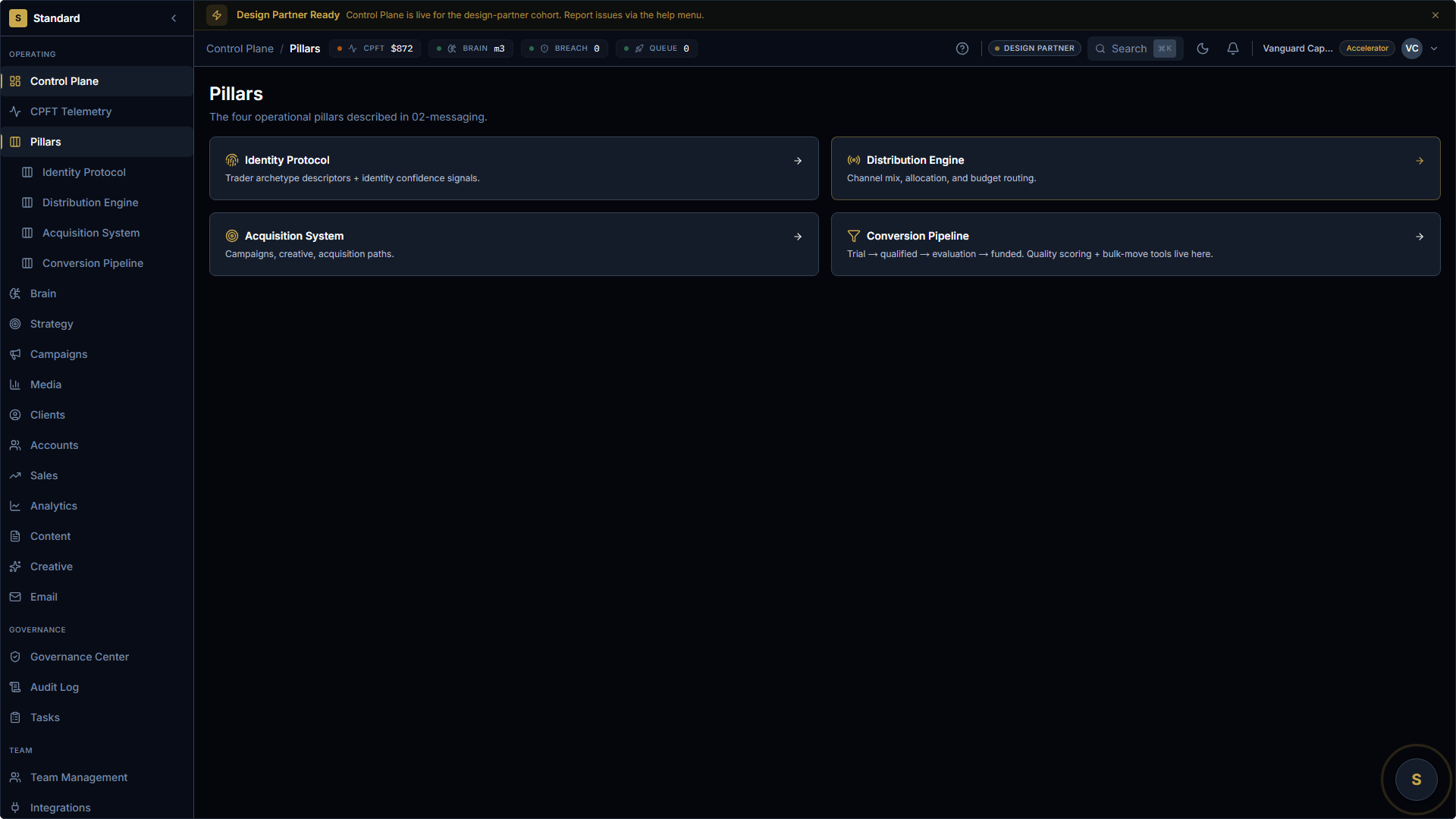Image resolution: width=1456 pixels, height=819 pixels.
Task: Click the Audit Log scroll icon
Action: click(15, 687)
